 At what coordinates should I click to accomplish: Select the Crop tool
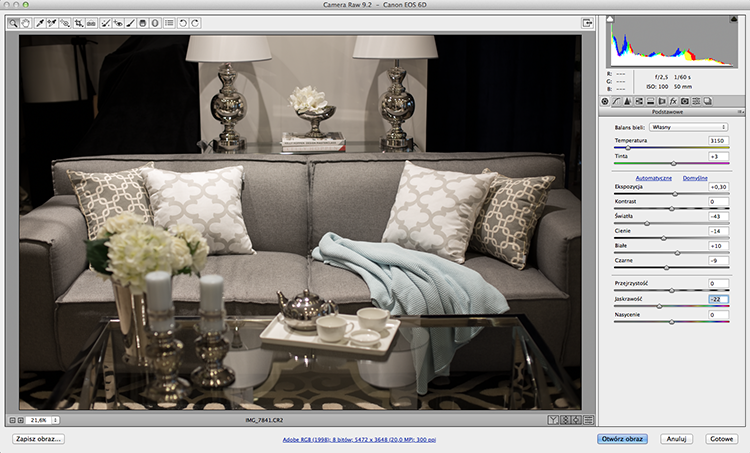point(78,23)
